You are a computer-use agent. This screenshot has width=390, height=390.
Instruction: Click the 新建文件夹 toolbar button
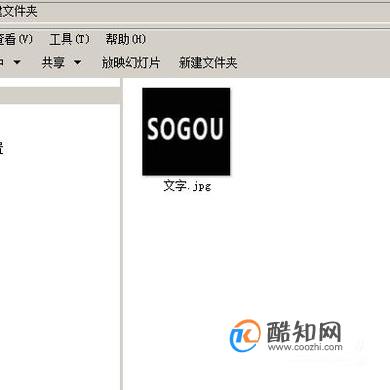(208, 62)
